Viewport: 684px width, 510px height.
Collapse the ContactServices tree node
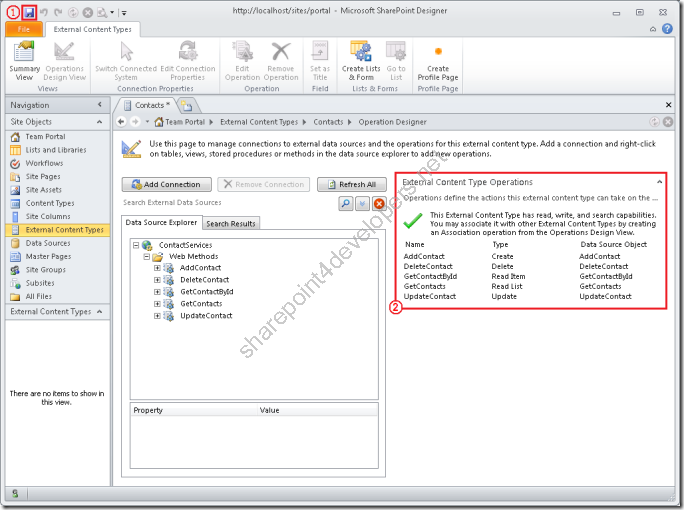tap(136, 245)
